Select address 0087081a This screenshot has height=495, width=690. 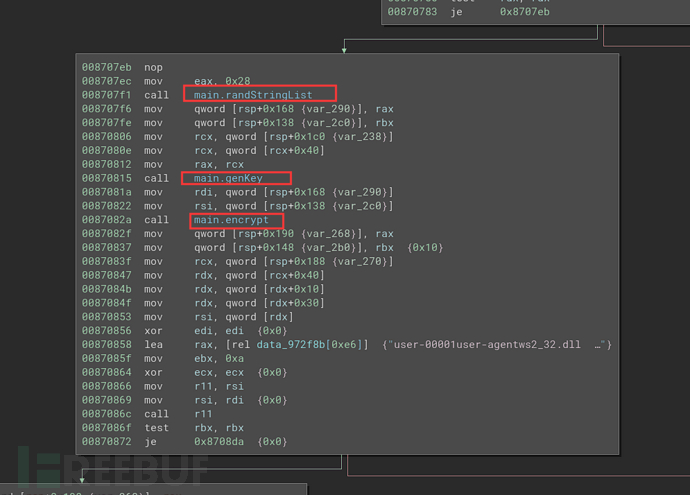click(x=106, y=192)
